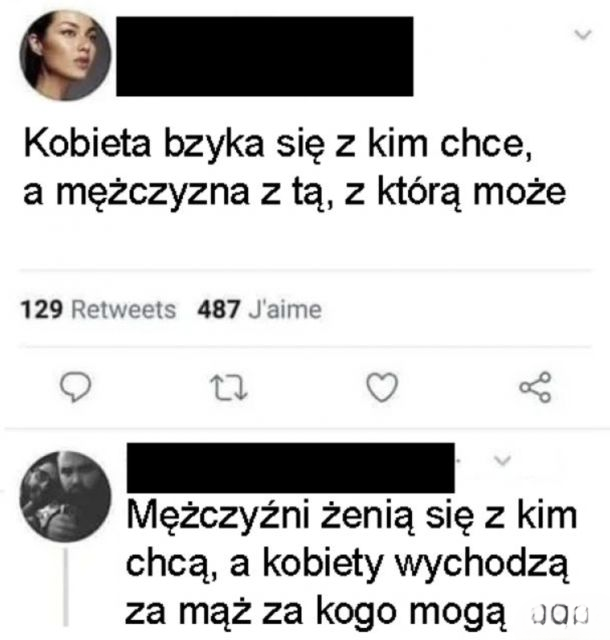Click the reply speech bubble icon
Viewport: 610px width, 640px height.
(75, 387)
